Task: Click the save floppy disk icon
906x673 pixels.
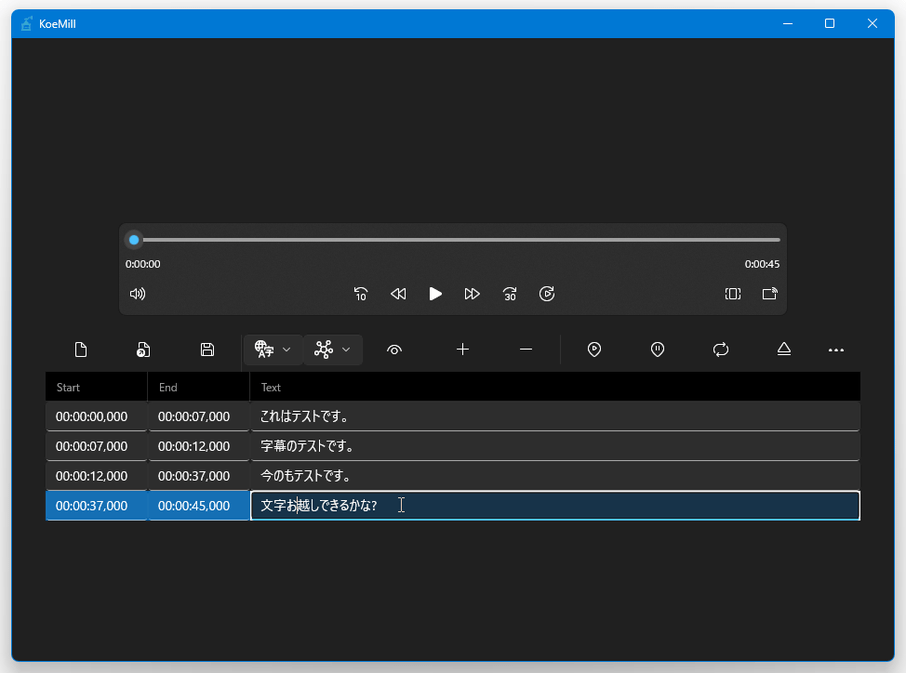Action: coord(207,350)
